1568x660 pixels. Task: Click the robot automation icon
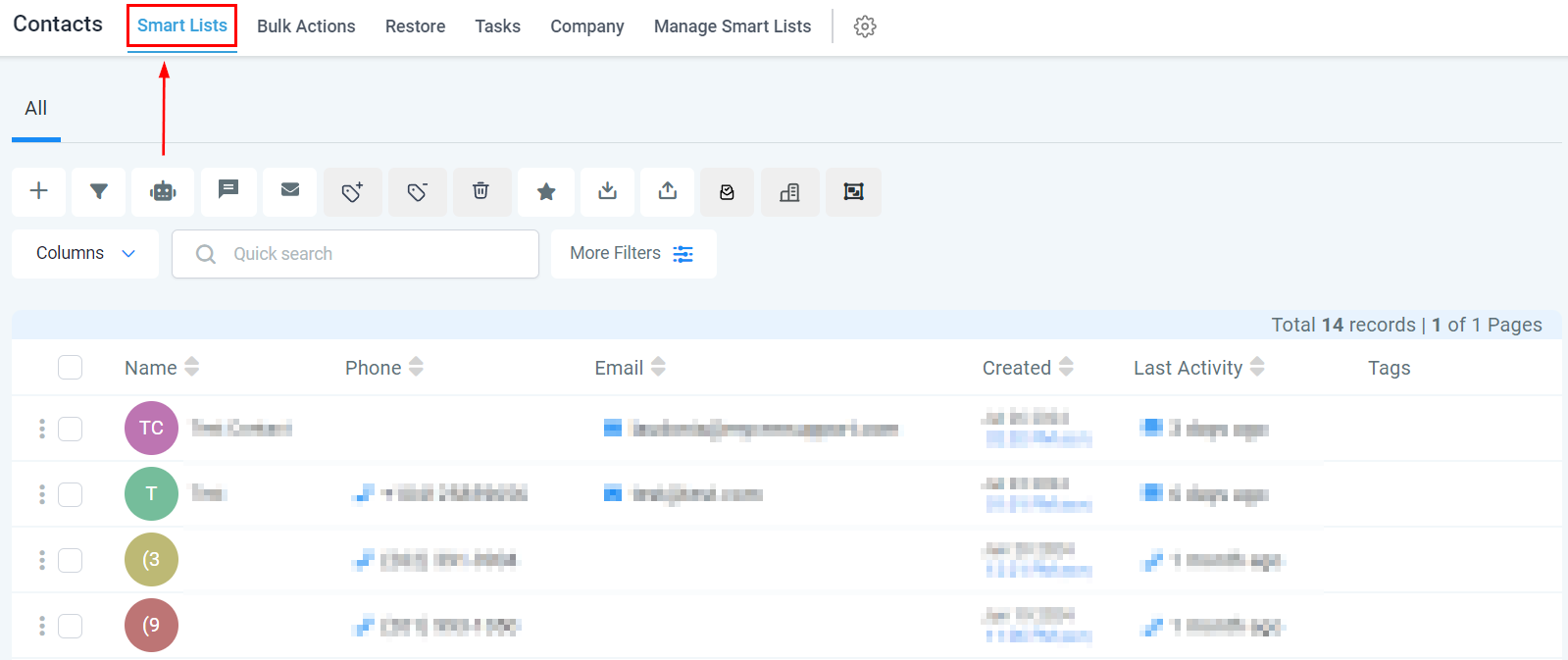163,191
